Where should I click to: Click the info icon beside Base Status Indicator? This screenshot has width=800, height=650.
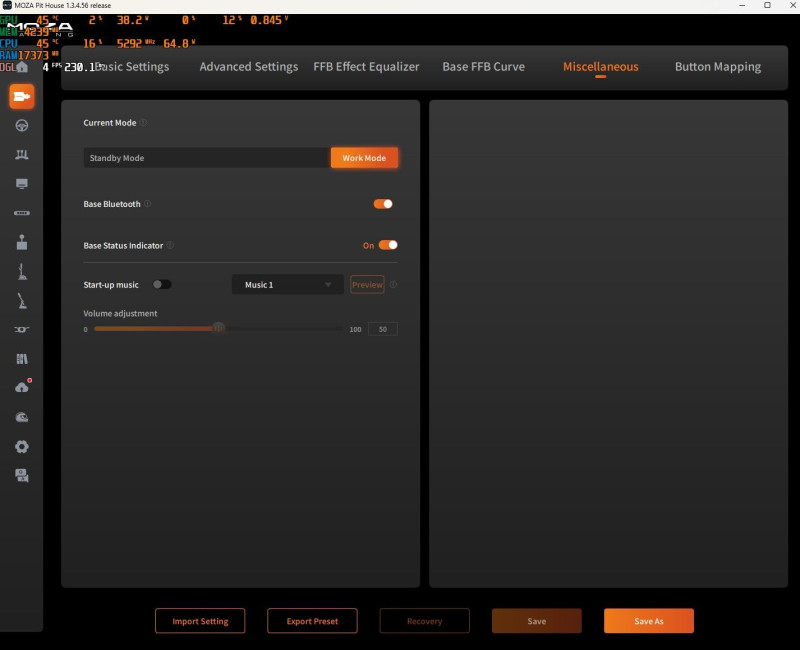tap(170, 245)
